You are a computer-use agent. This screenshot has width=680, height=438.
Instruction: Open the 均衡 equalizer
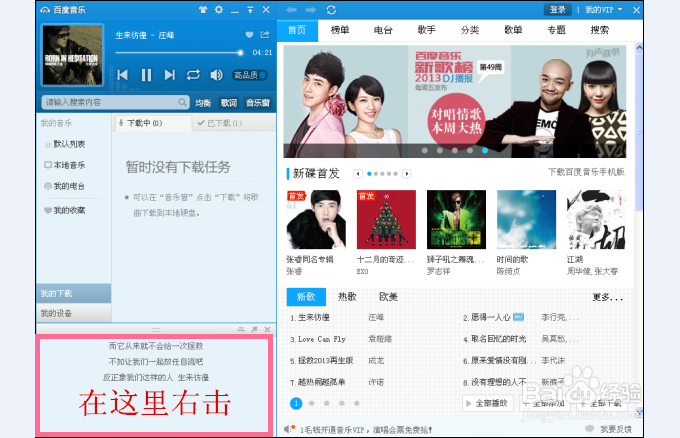[203, 103]
